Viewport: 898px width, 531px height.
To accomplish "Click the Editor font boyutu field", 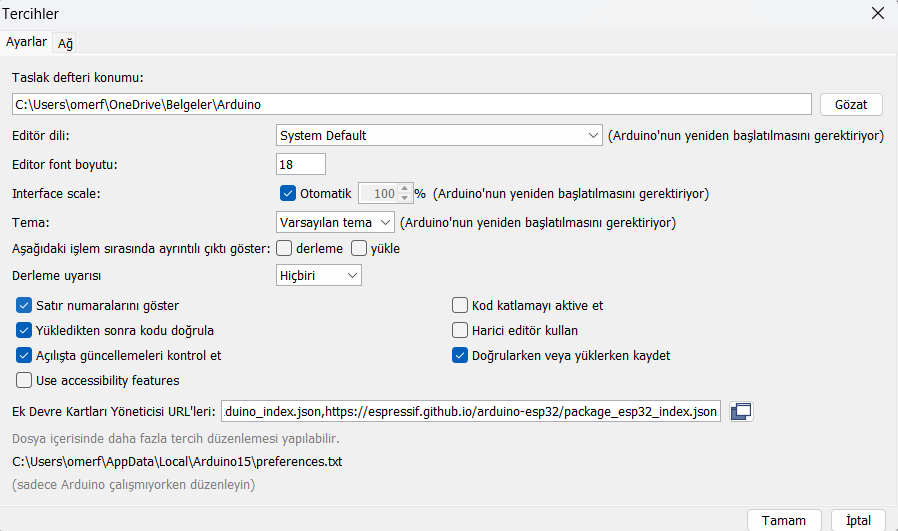I will 300,164.
